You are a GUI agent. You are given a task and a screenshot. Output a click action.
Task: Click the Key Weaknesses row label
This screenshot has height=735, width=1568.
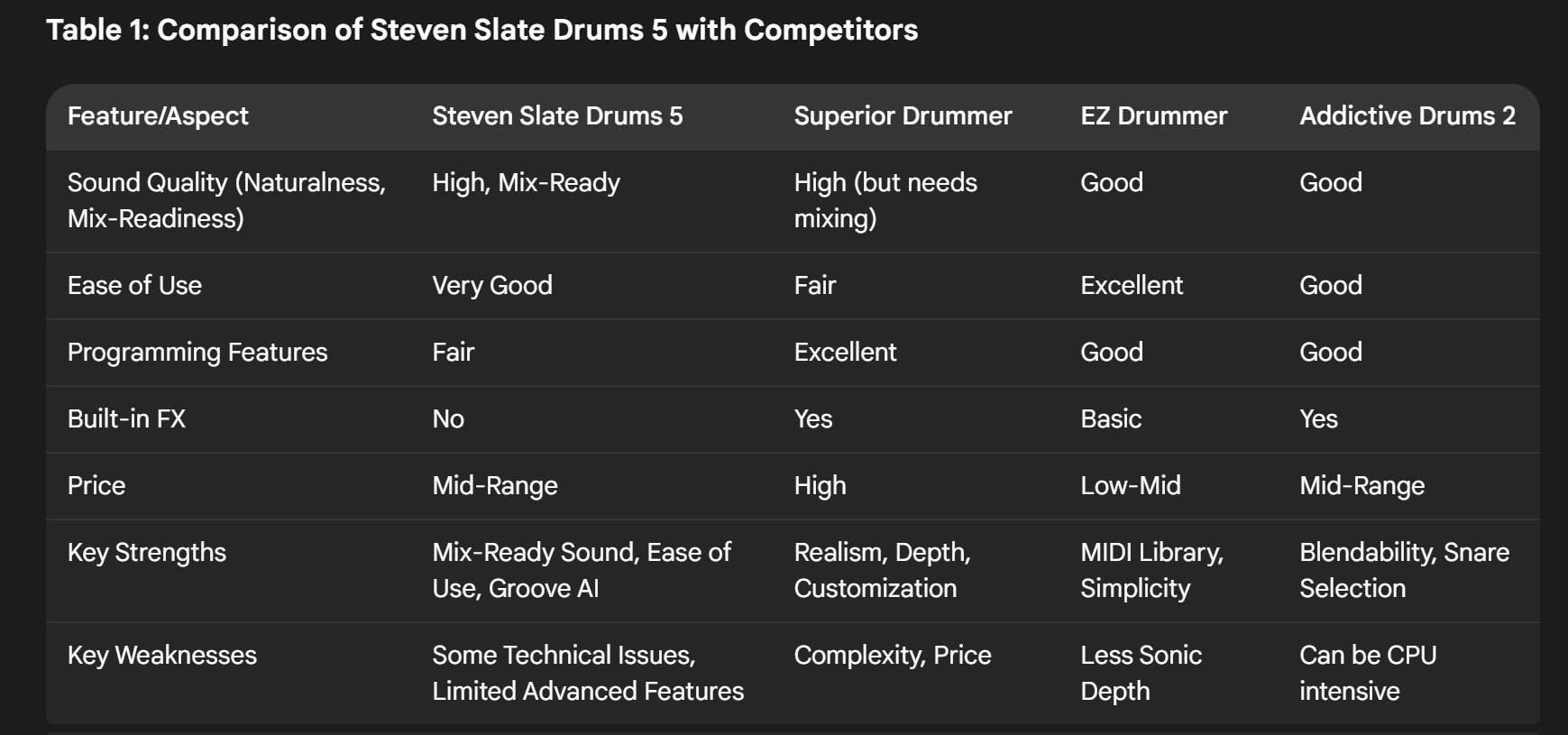pos(162,656)
